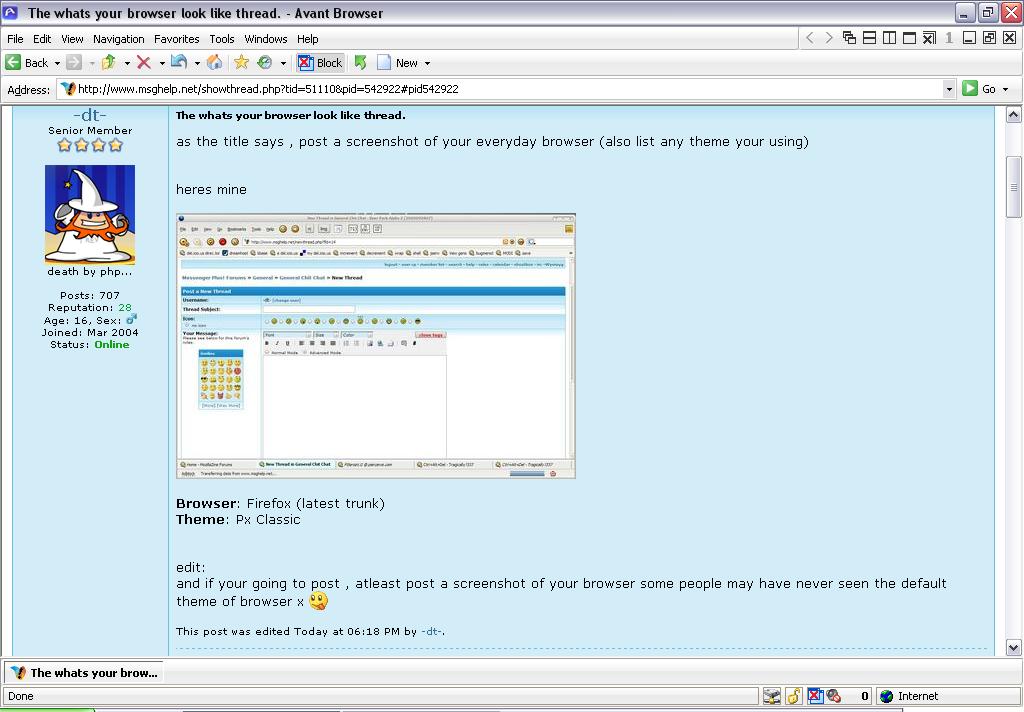Tile windows vertically
The image size is (1024, 712).
[x=889, y=38]
